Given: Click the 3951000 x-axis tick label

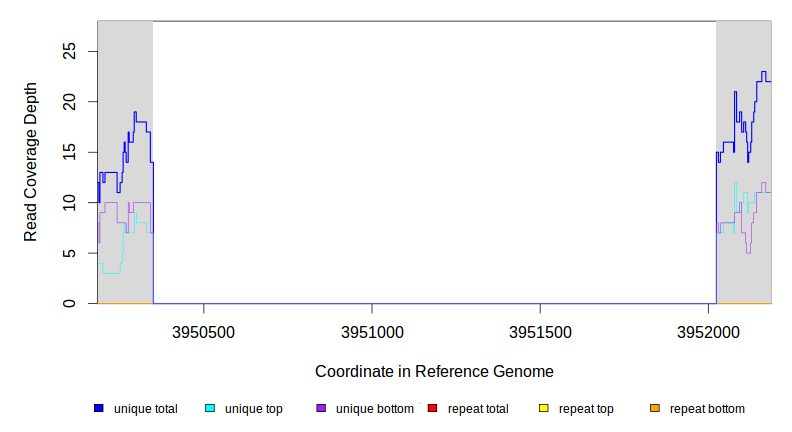Looking at the screenshot, I should coord(372,330).
